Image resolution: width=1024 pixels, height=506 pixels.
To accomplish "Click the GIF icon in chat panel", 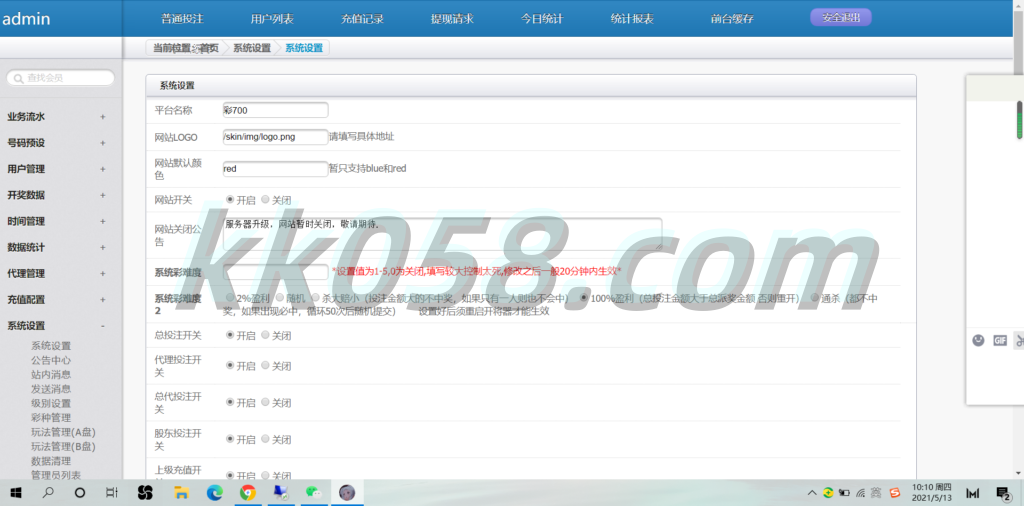I will 1000,340.
